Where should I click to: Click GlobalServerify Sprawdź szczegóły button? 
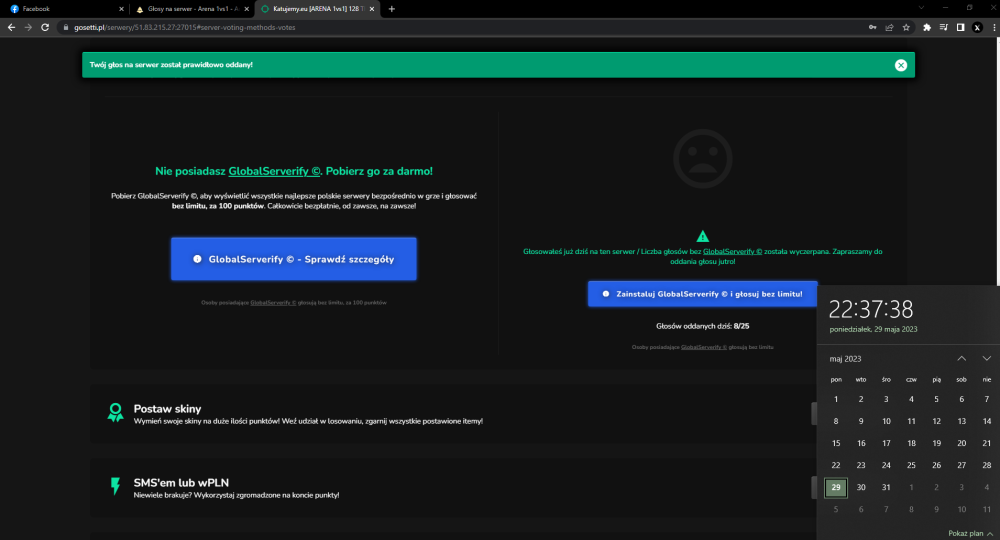293,259
